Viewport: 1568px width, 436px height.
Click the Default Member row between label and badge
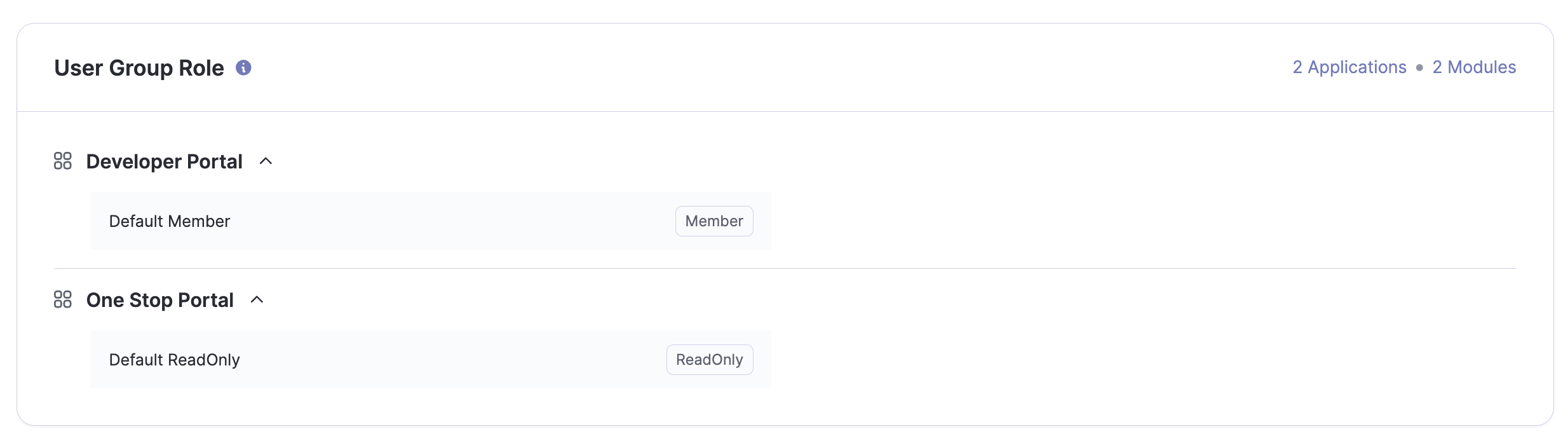click(x=445, y=221)
